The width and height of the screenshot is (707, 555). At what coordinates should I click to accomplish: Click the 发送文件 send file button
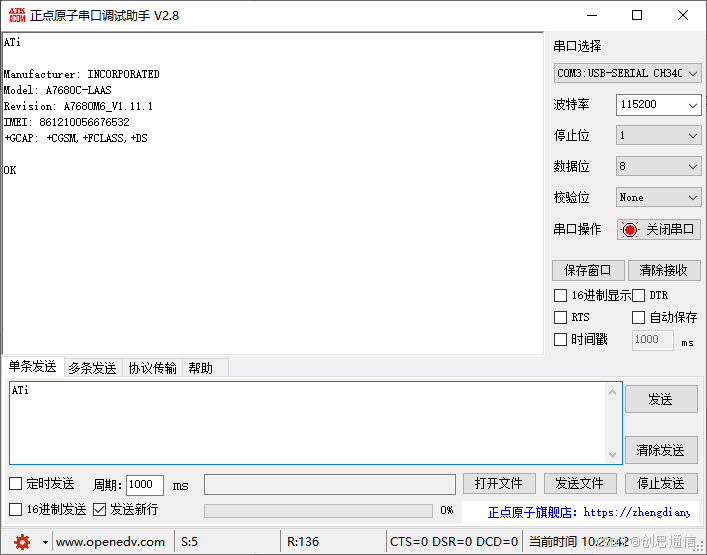pos(580,484)
